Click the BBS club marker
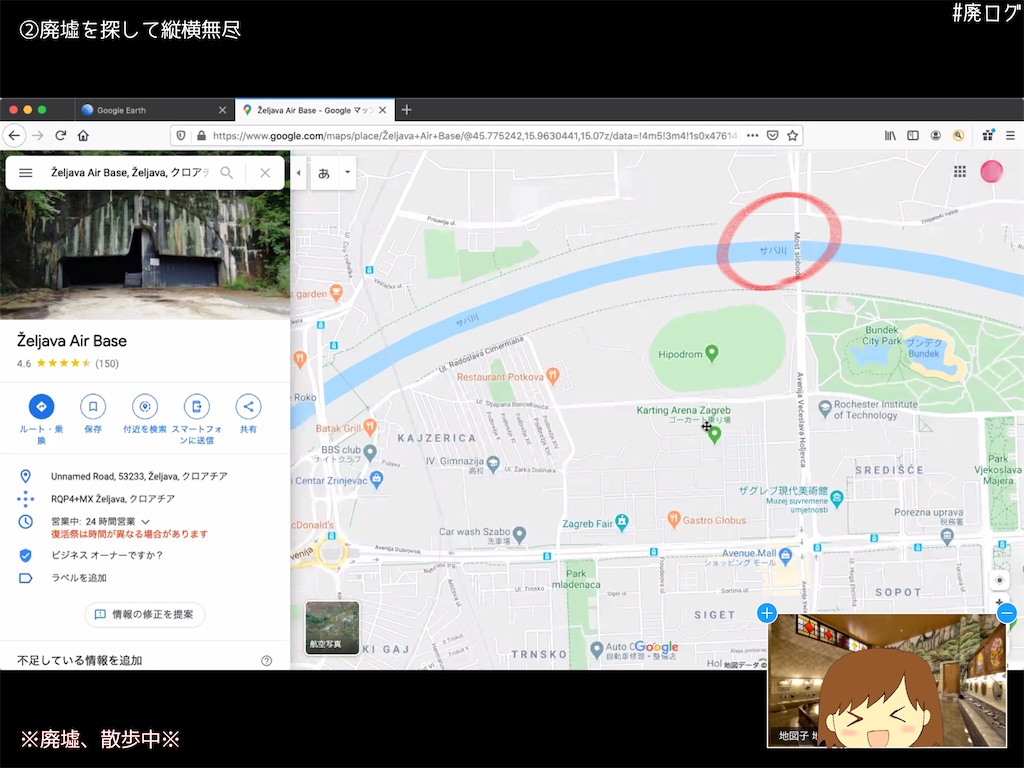This screenshot has height=768, width=1024. (x=370, y=452)
